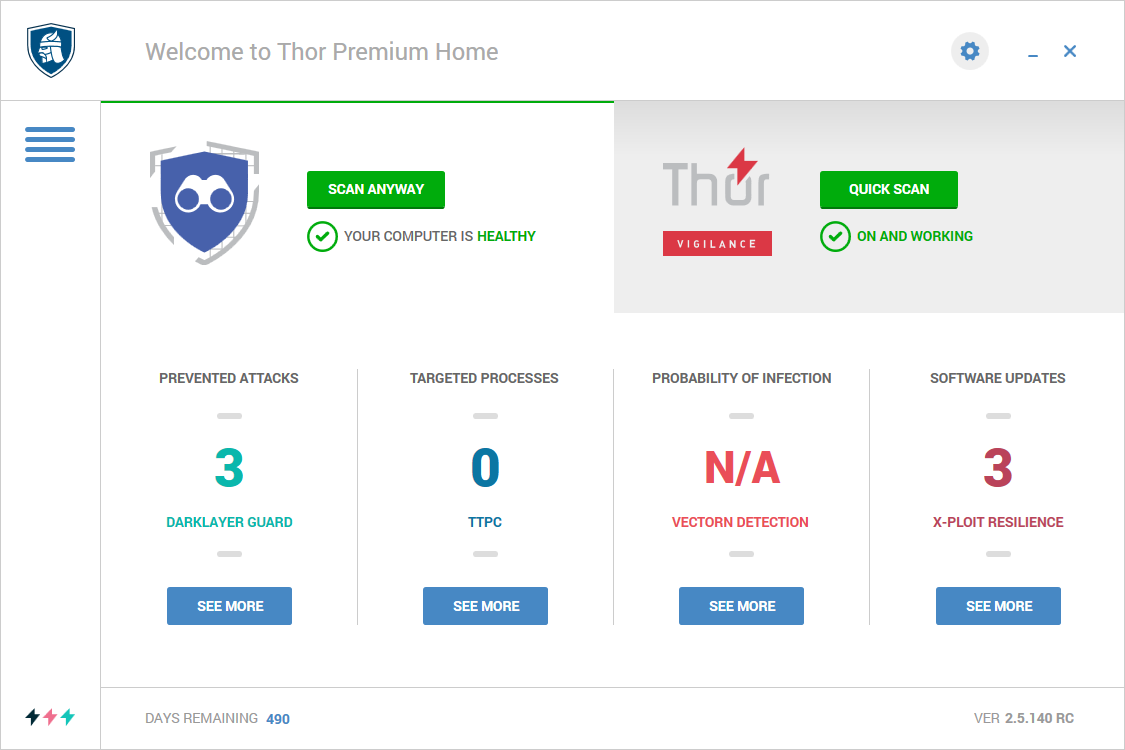See more for VectorN Detection
Image resolution: width=1125 pixels, height=750 pixels.
tap(742, 606)
